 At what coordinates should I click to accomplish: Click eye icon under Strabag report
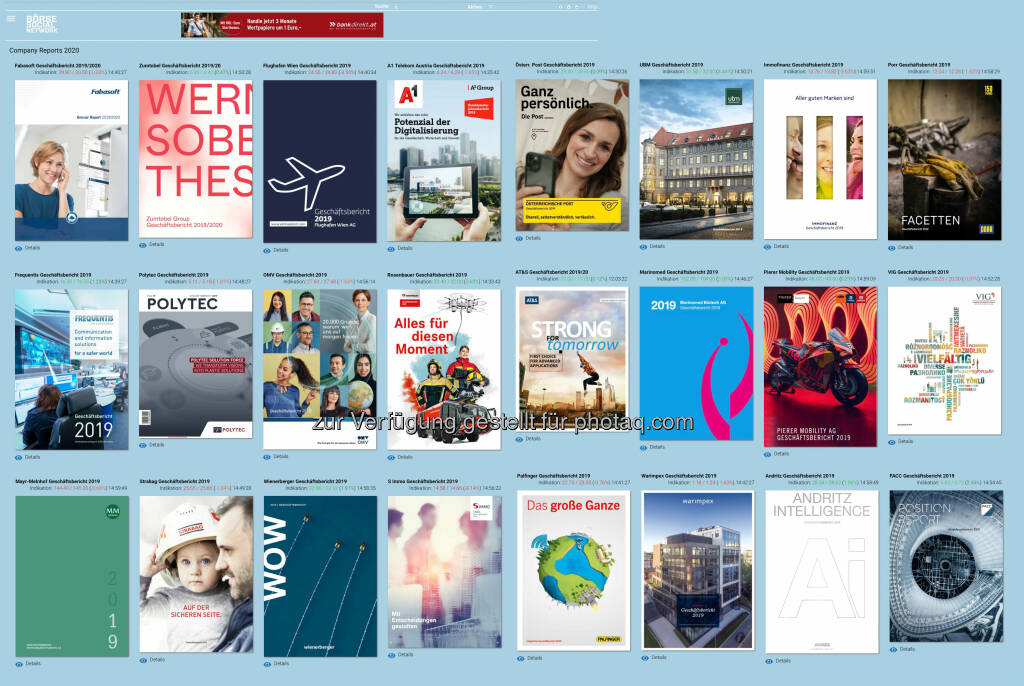[x=143, y=659]
